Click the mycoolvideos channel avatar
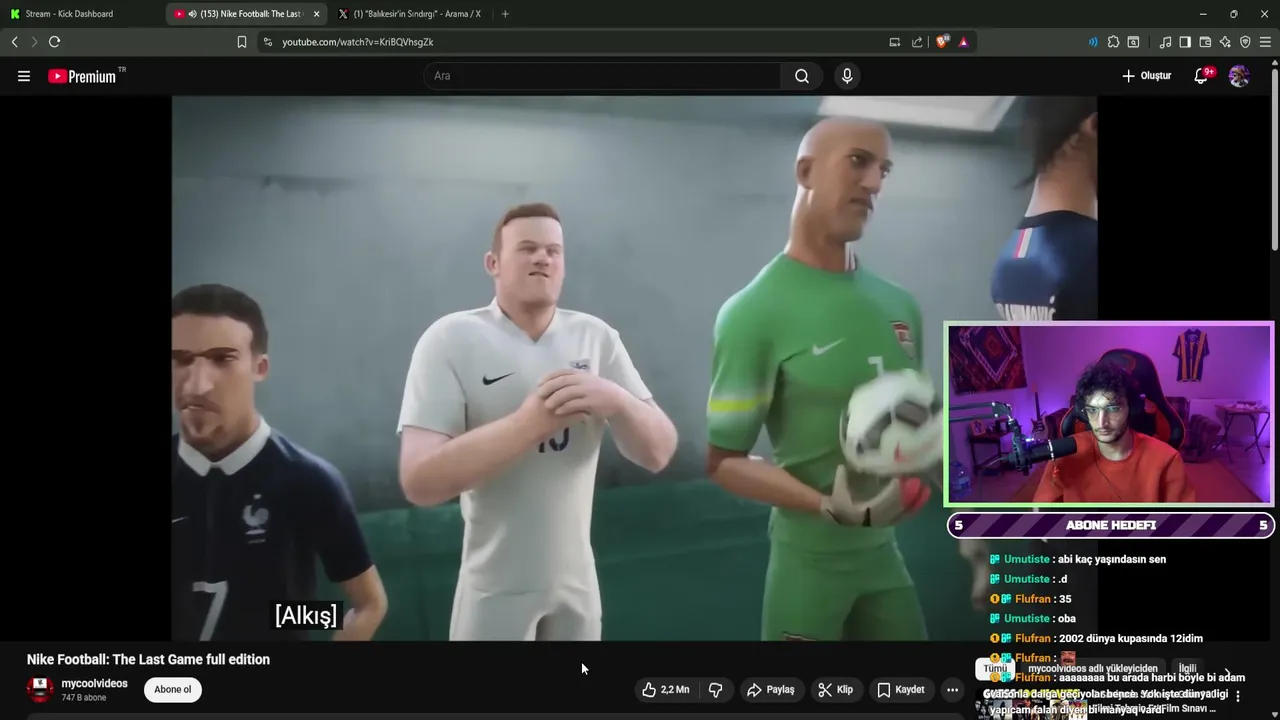Screen dimensions: 1280x720 [x=40, y=690]
